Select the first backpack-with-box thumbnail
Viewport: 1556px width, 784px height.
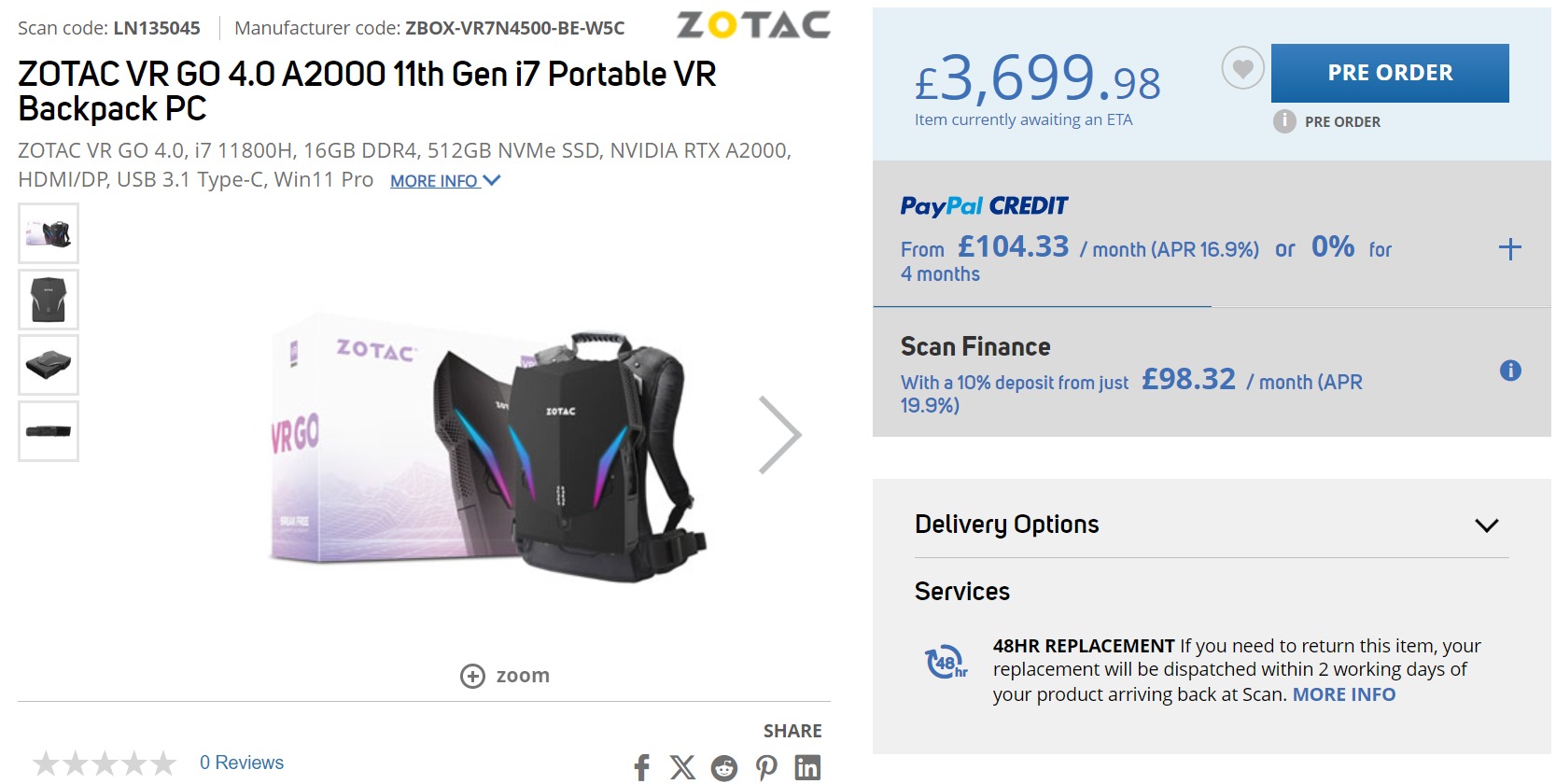[x=49, y=233]
